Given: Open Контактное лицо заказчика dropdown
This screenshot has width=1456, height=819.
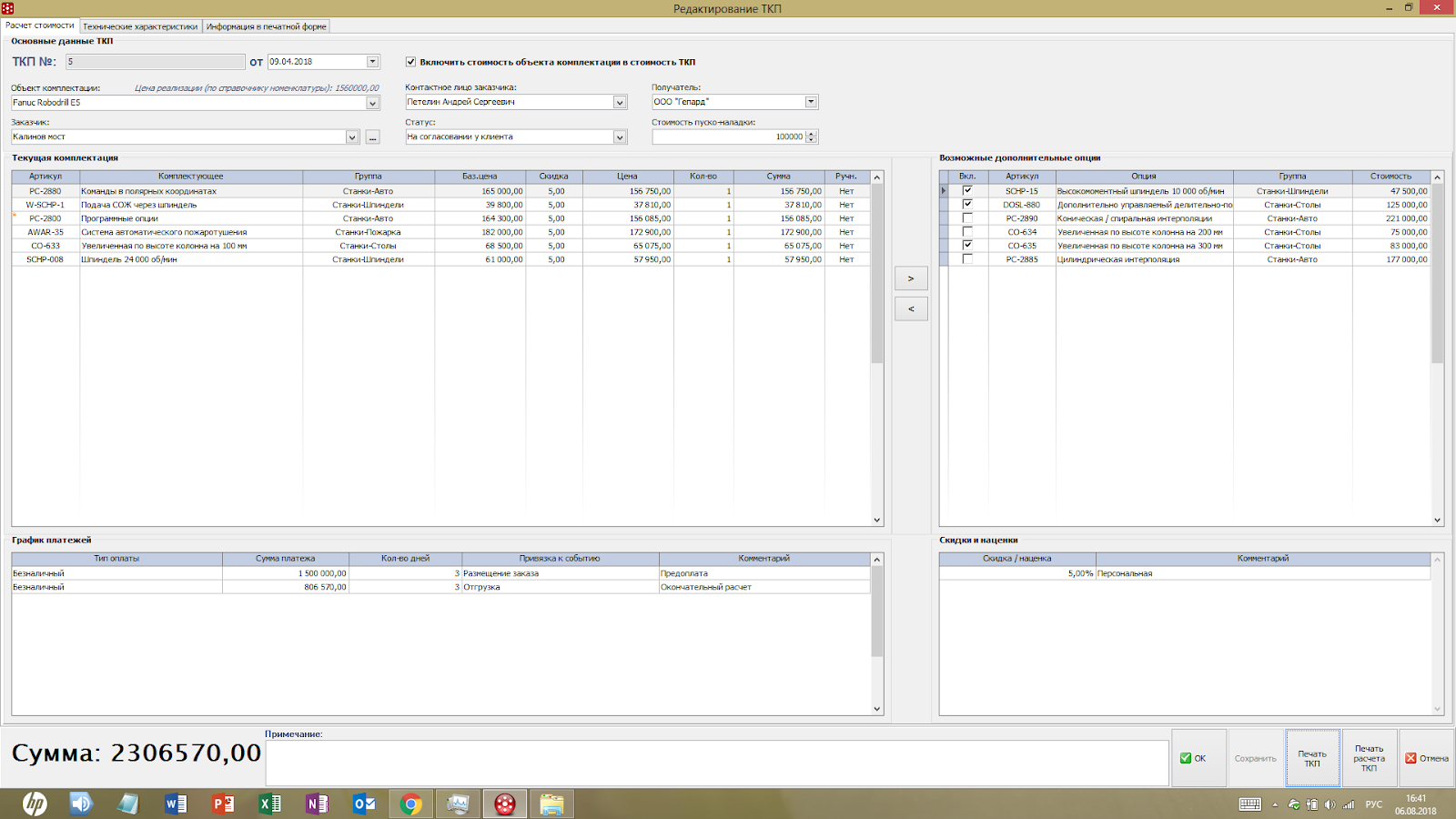Looking at the screenshot, I should 620,102.
